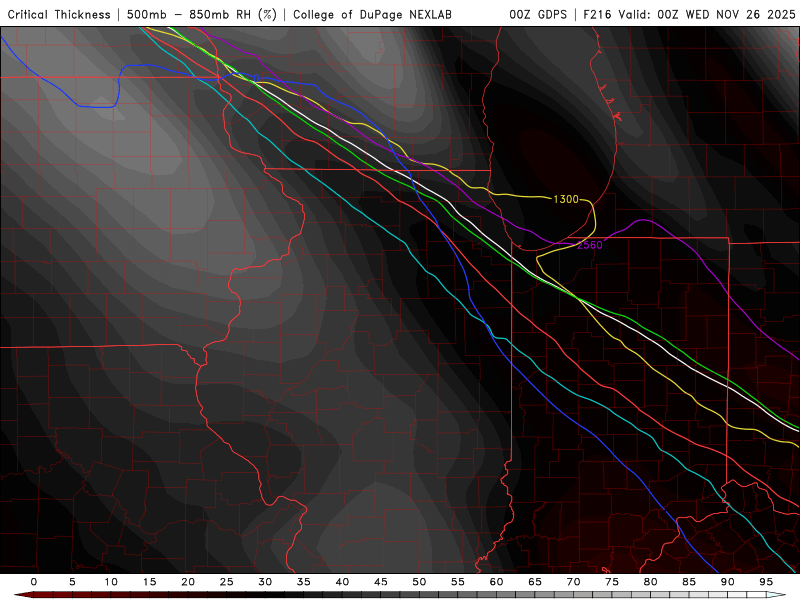
Task: Select the "80" tick on the RH scale
Action: [650, 582]
